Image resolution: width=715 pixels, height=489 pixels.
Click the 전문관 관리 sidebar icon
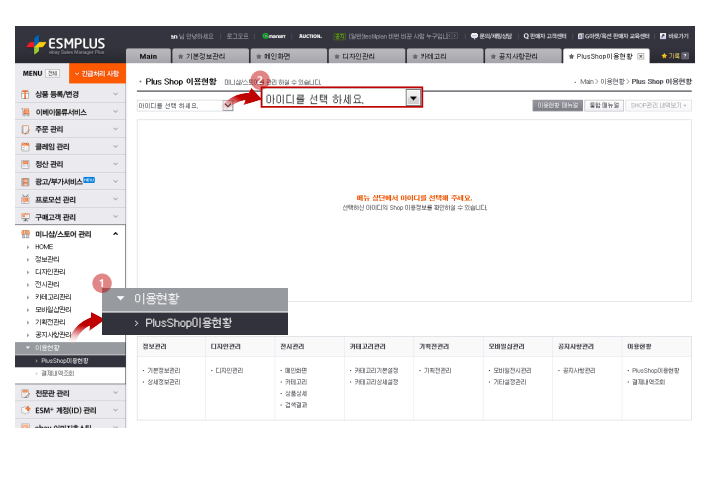pos(26,393)
